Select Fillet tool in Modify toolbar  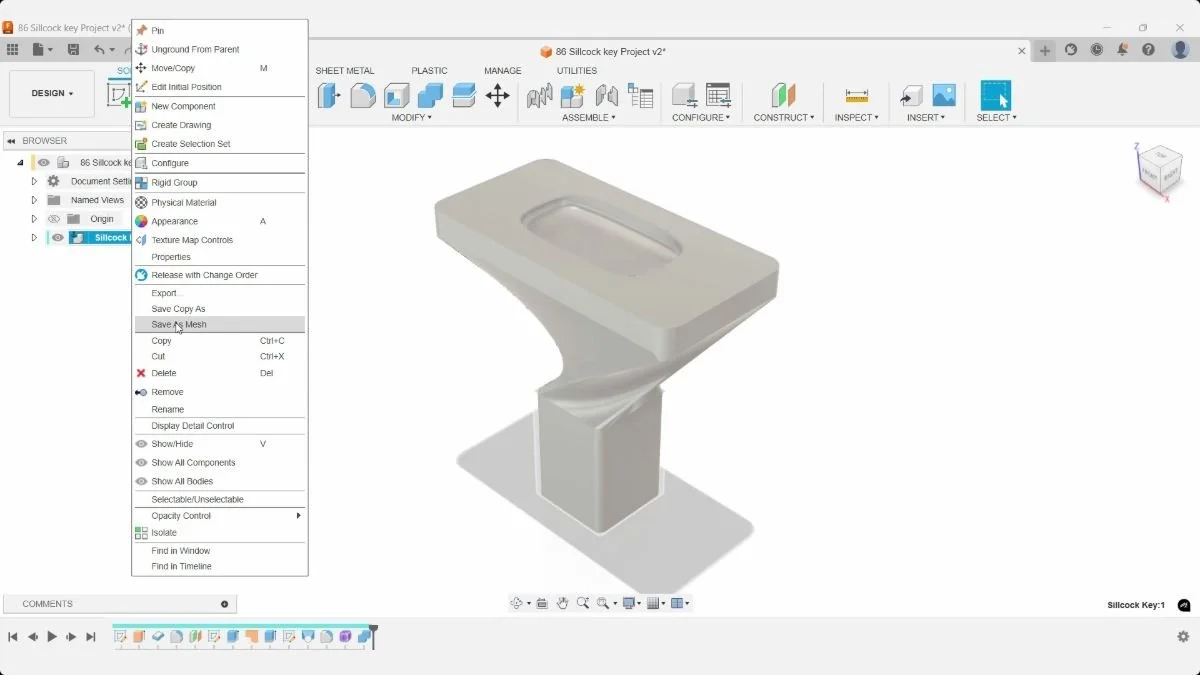pyautogui.click(x=363, y=95)
